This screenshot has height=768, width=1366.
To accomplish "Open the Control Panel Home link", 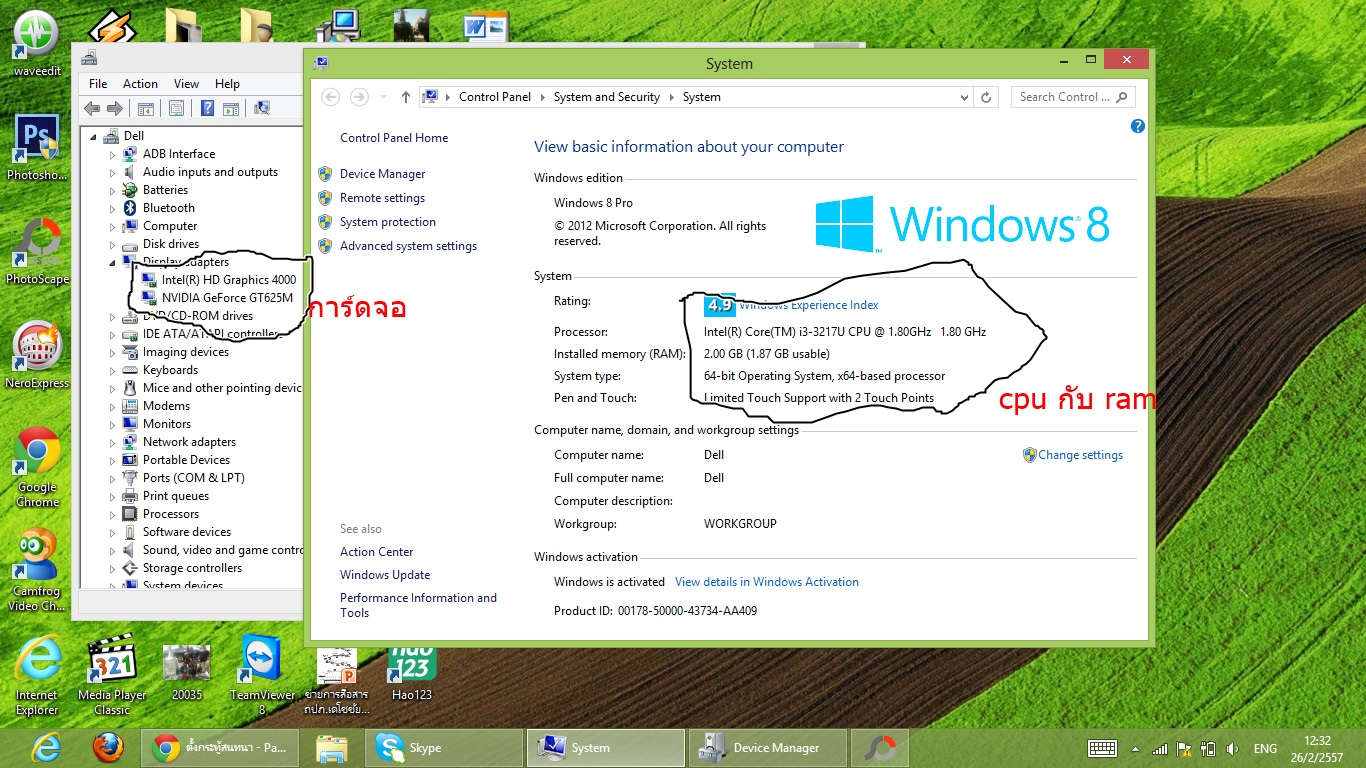I will (394, 138).
